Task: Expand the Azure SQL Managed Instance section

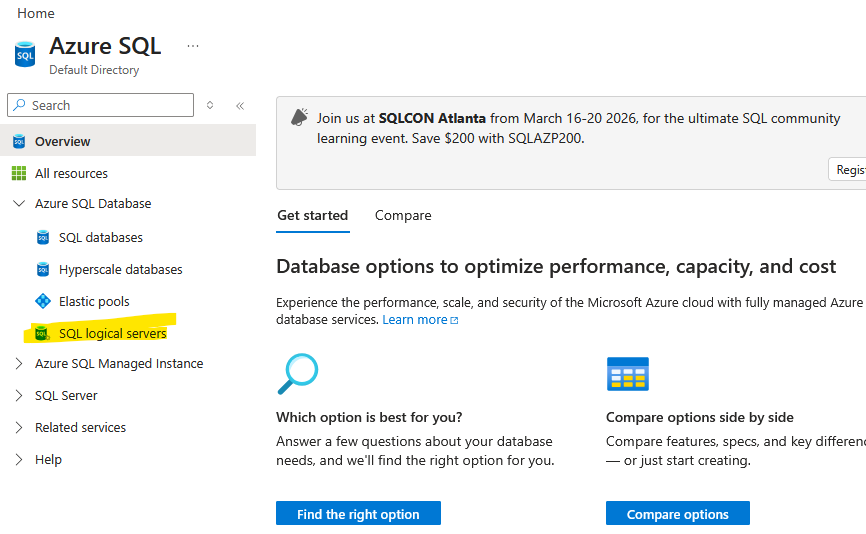Action: 19,364
